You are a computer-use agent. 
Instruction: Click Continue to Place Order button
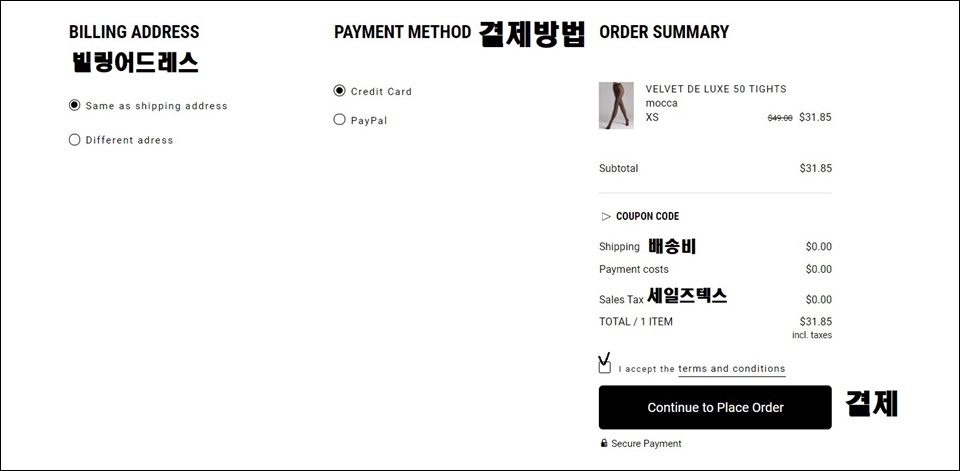tap(715, 407)
